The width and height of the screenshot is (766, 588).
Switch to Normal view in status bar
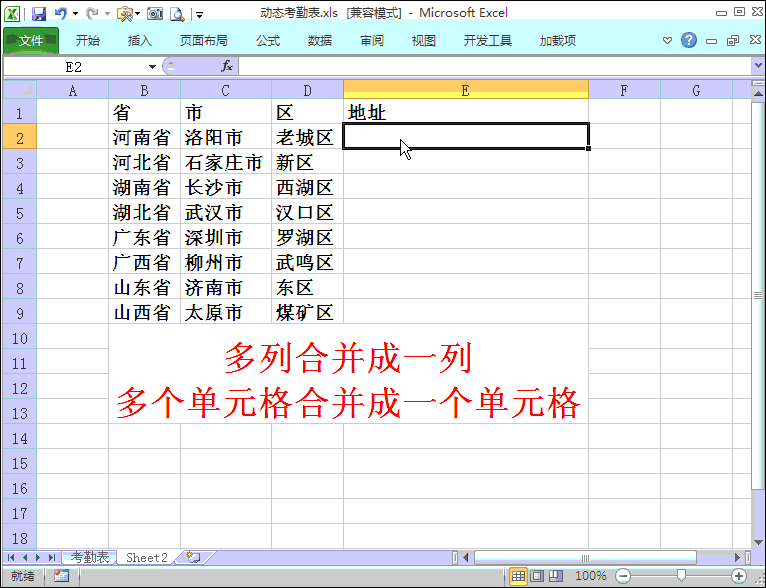pos(518,576)
